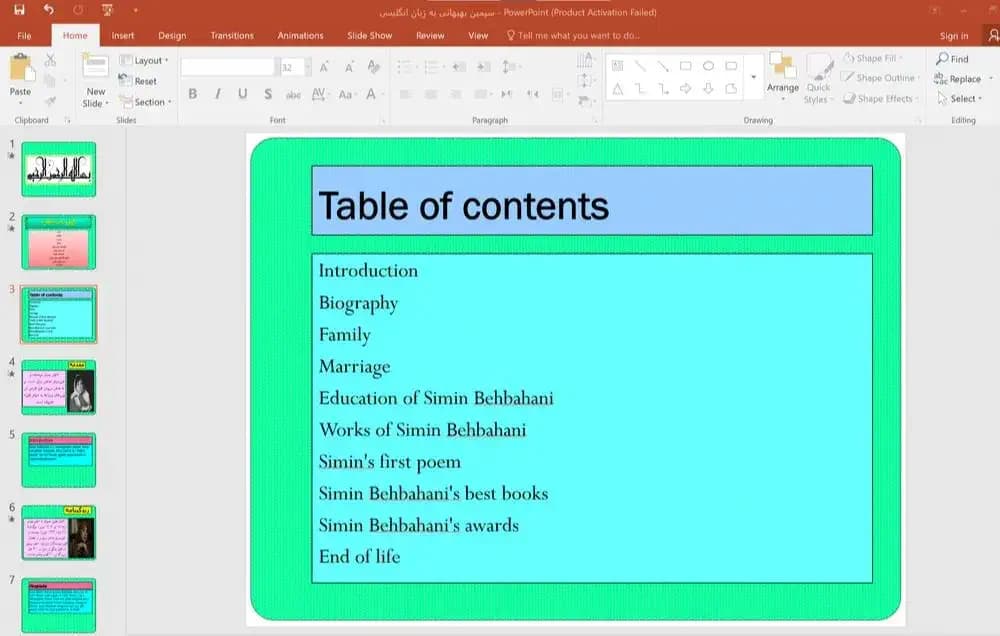Open the Shape Fill color menu
The width and height of the screenshot is (1000, 636).
(x=873, y=58)
